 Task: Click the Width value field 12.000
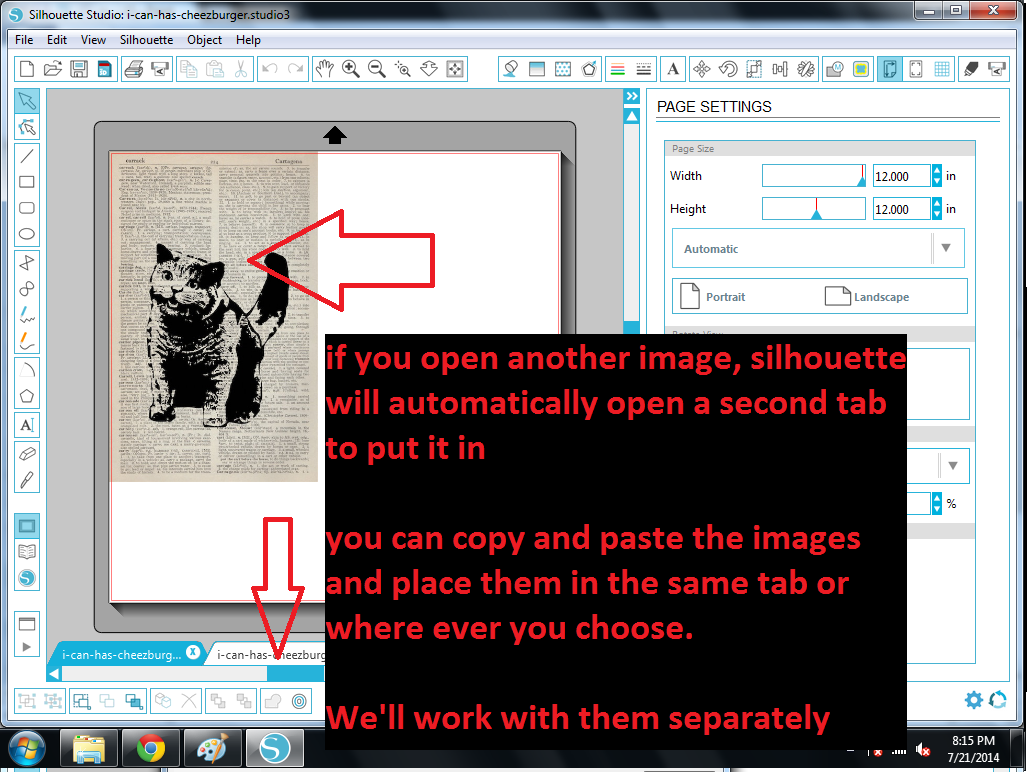click(x=901, y=176)
